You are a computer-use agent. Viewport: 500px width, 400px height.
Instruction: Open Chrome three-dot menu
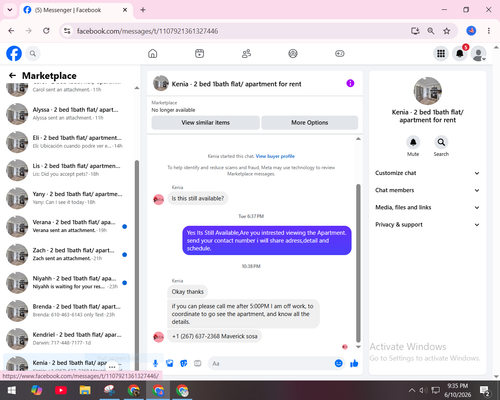pos(489,31)
